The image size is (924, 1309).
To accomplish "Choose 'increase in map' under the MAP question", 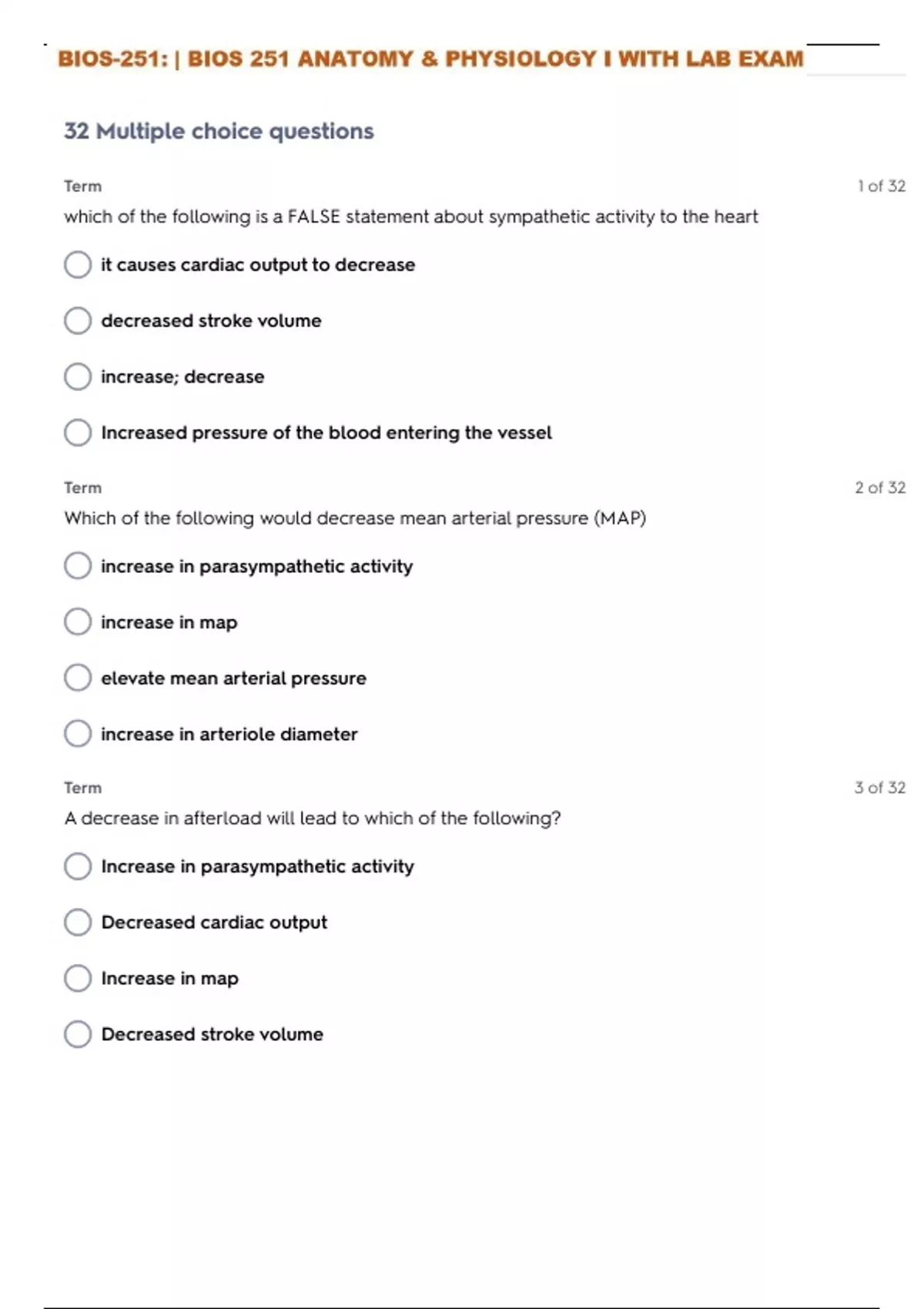I will point(78,622).
